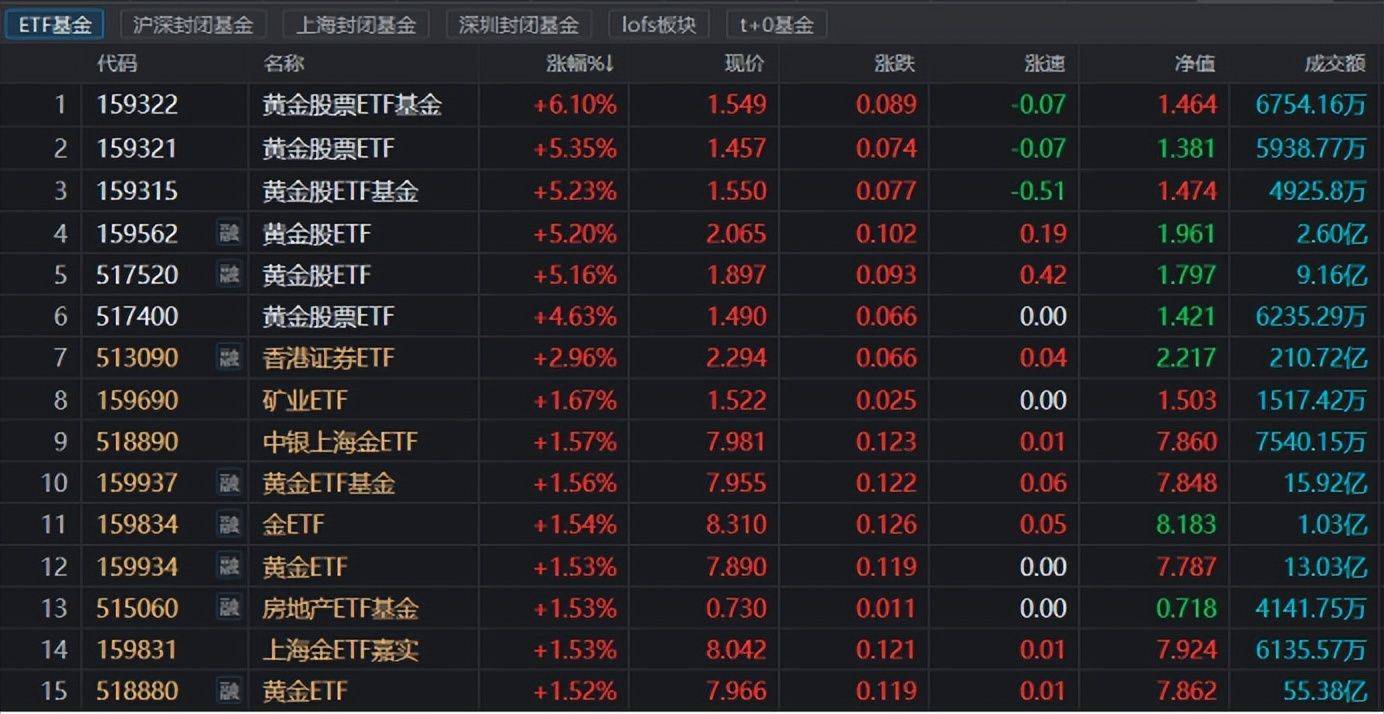
Task: Switch to the 沪深封闭基金 tab
Action: pos(193,24)
